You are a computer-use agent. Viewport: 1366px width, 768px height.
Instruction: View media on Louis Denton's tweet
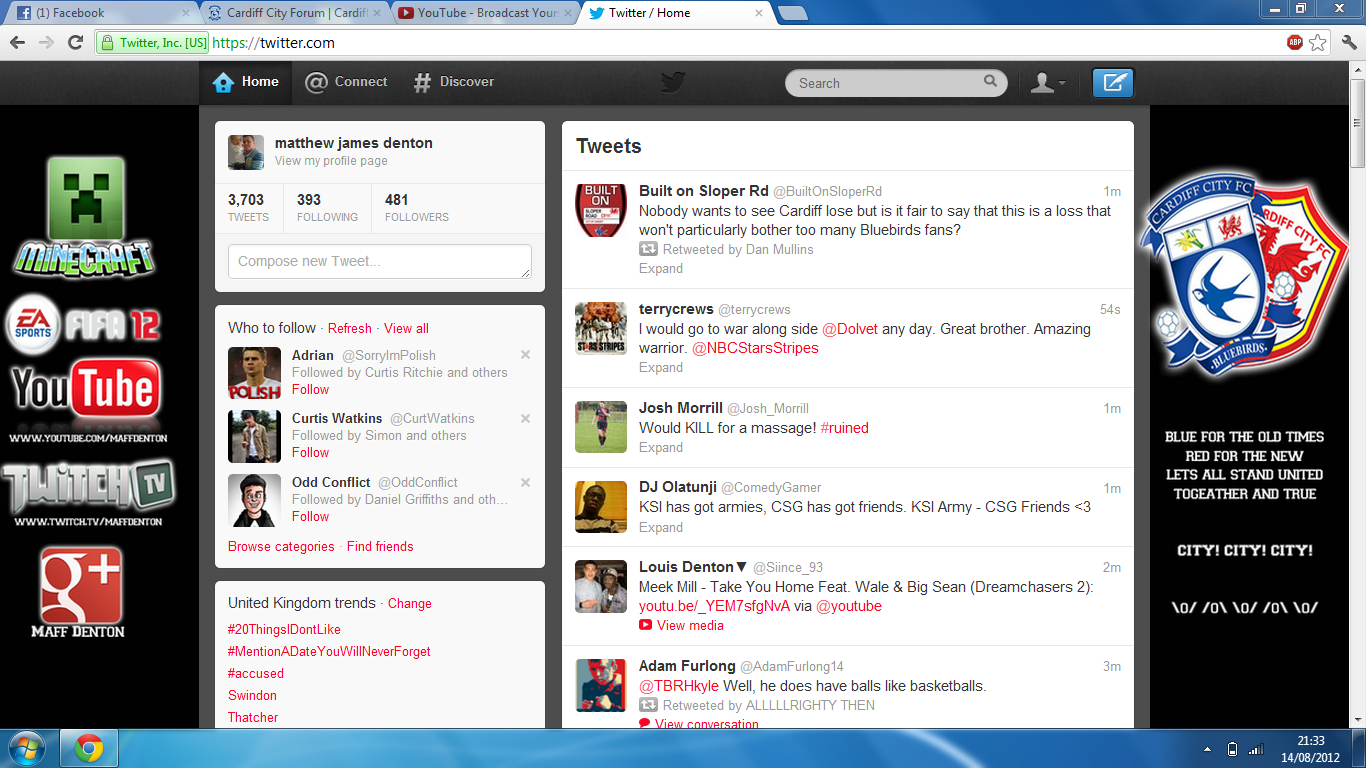pos(681,625)
